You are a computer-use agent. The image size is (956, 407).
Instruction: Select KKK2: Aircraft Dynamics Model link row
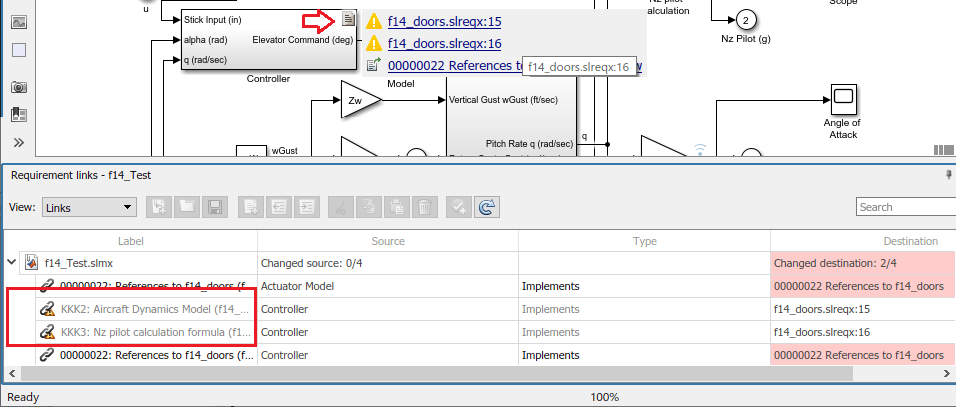[x=478, y=309]
